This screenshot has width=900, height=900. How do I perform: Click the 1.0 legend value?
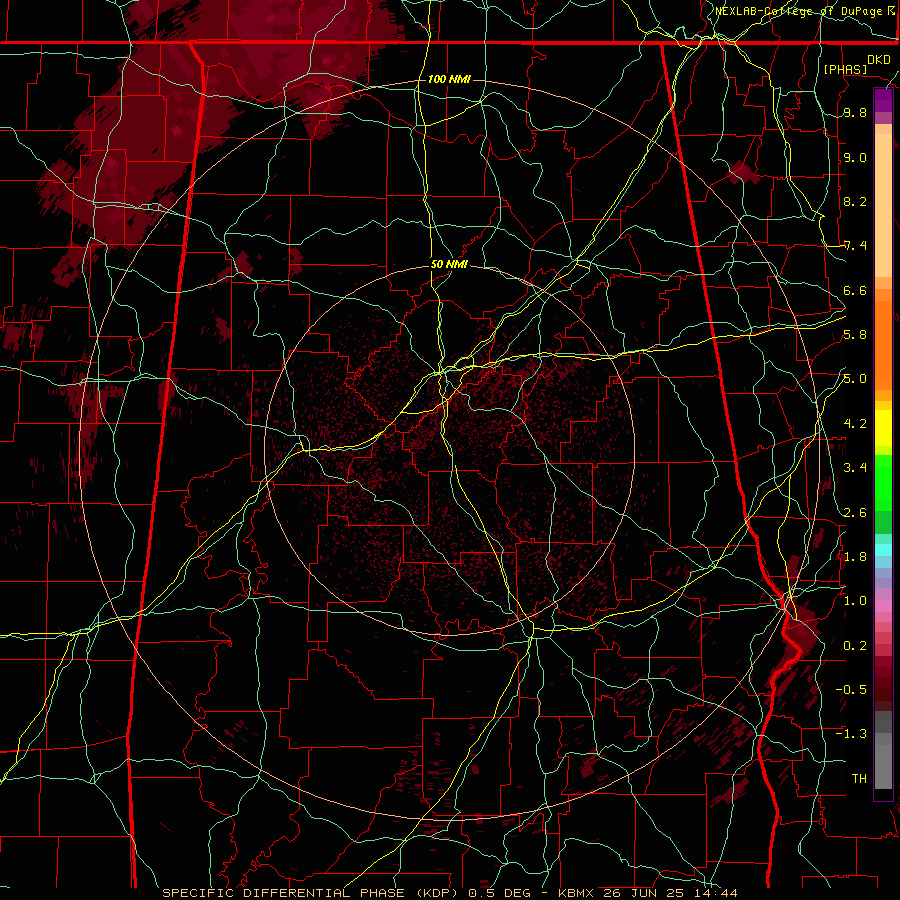coord(855,601)
